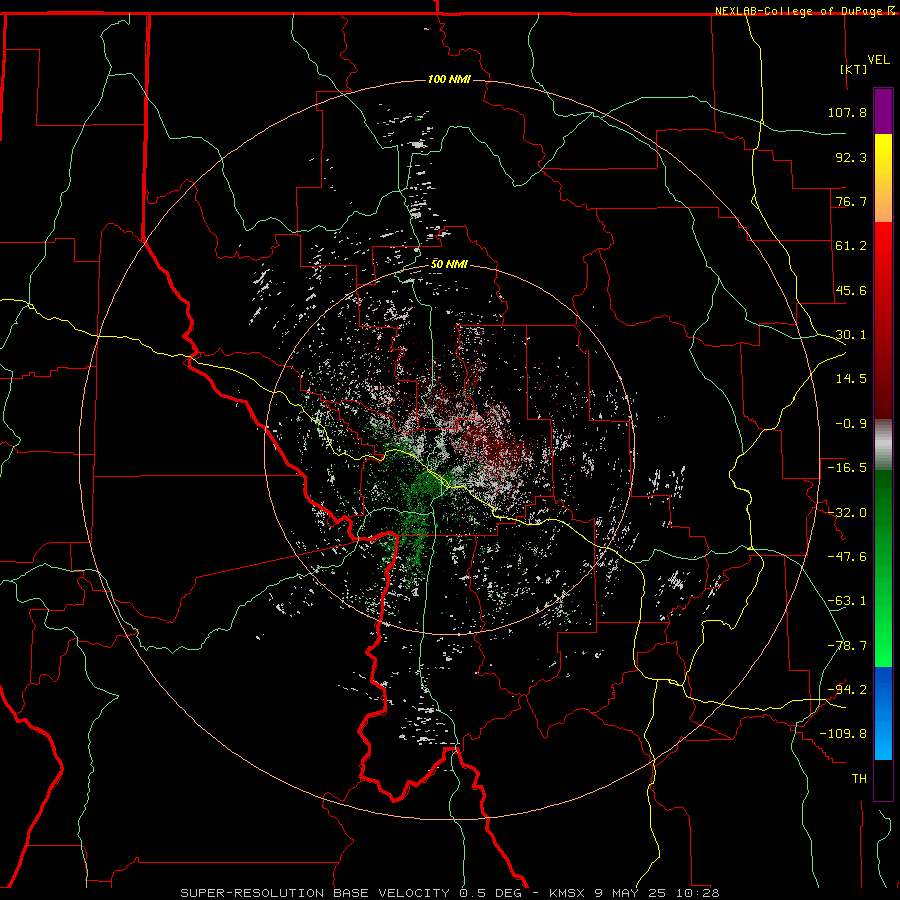Image resolution: width=900 pixels, height=900 pixels.
Task: Click the gray near-zero segment of the color bar
Action: [883, 445]
